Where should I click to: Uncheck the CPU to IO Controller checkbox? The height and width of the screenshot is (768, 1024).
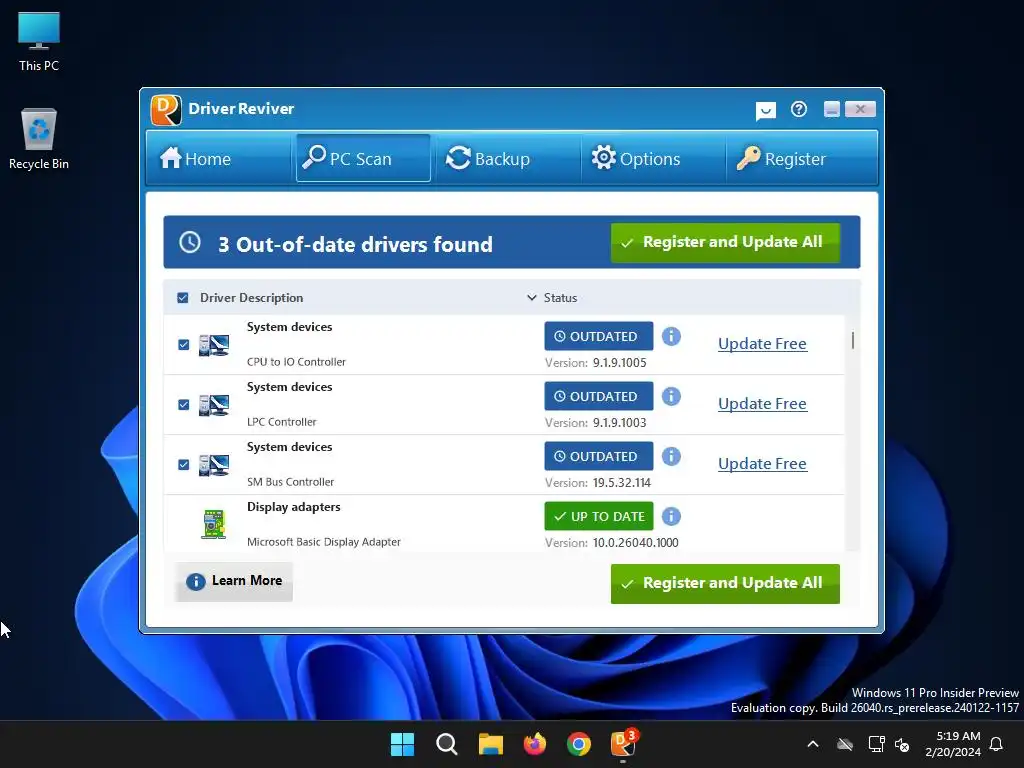[184, 344]
